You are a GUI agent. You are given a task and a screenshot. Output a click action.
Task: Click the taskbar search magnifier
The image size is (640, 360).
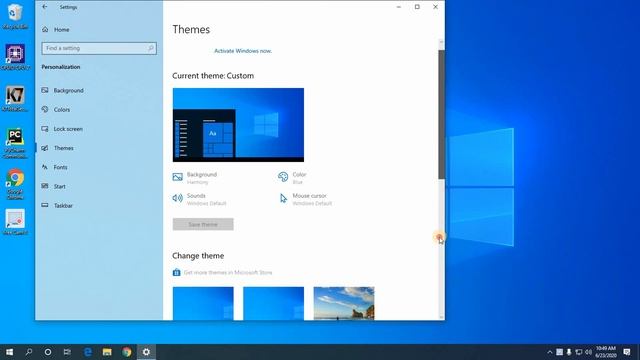point(29,352)
